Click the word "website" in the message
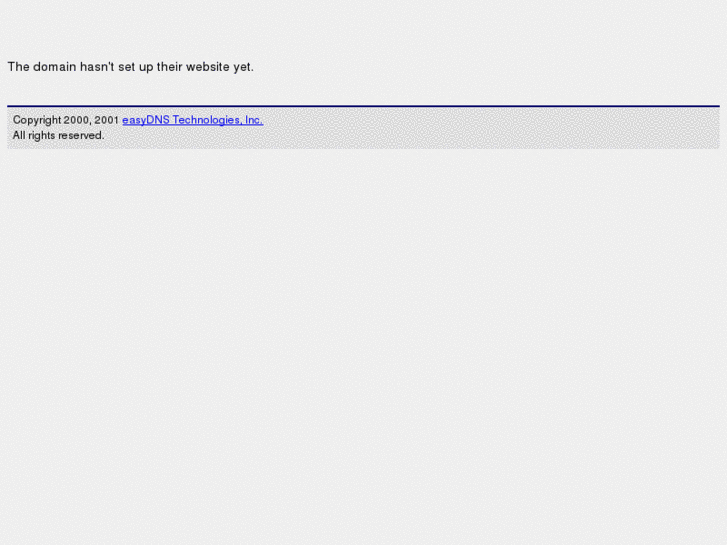The height and width of the screenshot is (545, 727). point(208,67)
